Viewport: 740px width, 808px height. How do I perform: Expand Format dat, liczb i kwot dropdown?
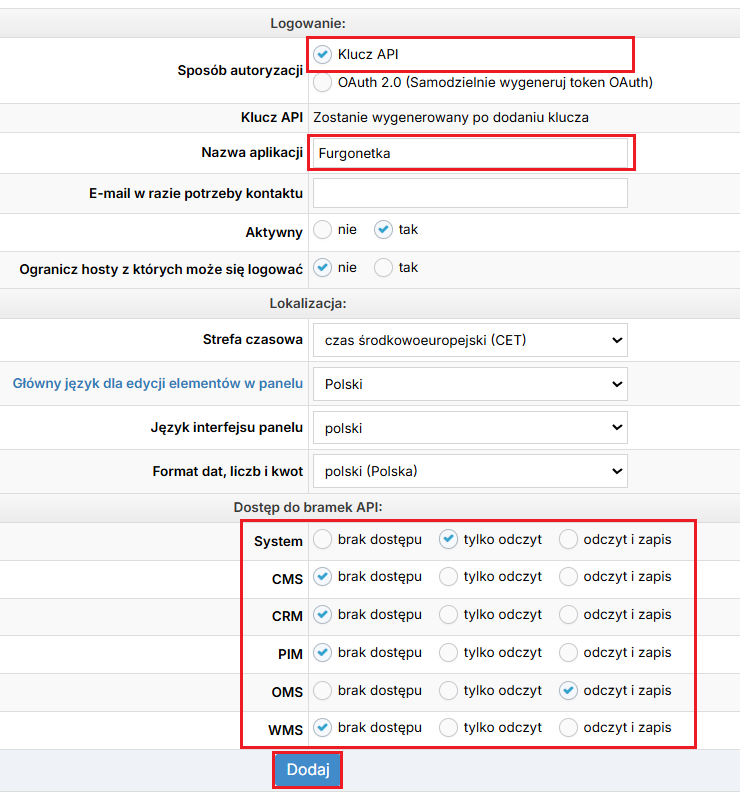(470, 471)
